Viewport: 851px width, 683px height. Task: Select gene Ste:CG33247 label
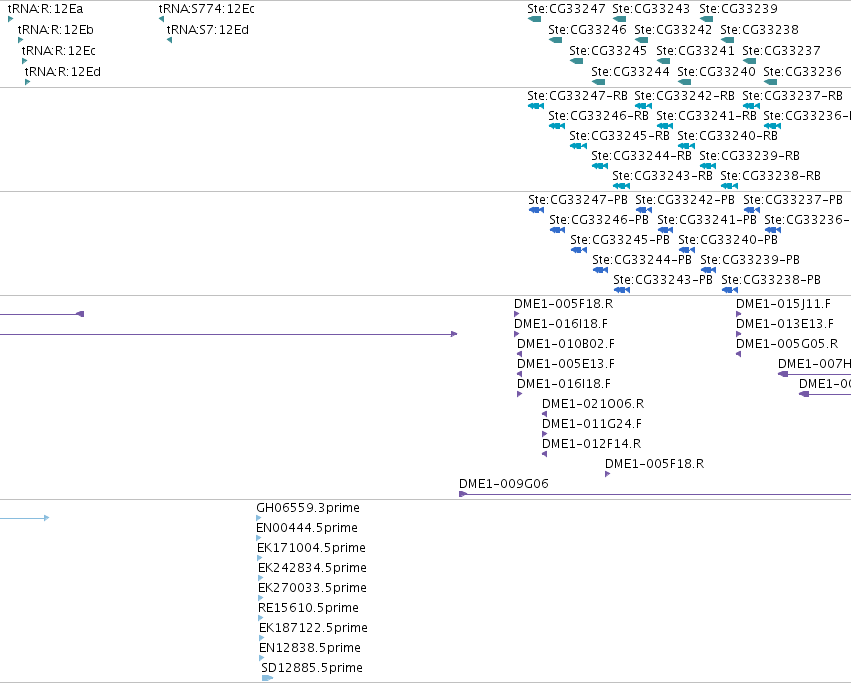tap(566, 9)
